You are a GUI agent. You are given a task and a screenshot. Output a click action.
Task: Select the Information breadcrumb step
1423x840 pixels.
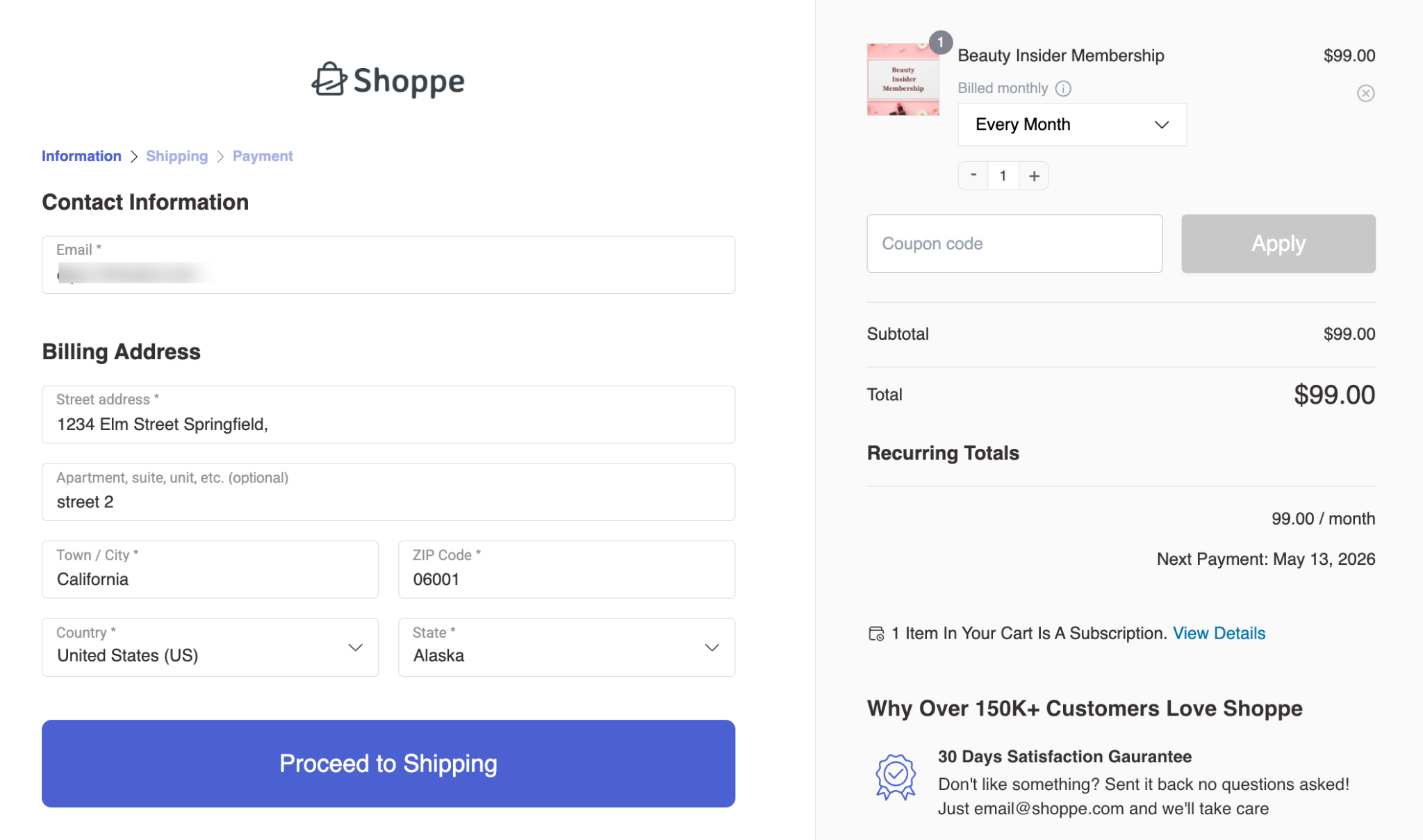click(81, 156)
